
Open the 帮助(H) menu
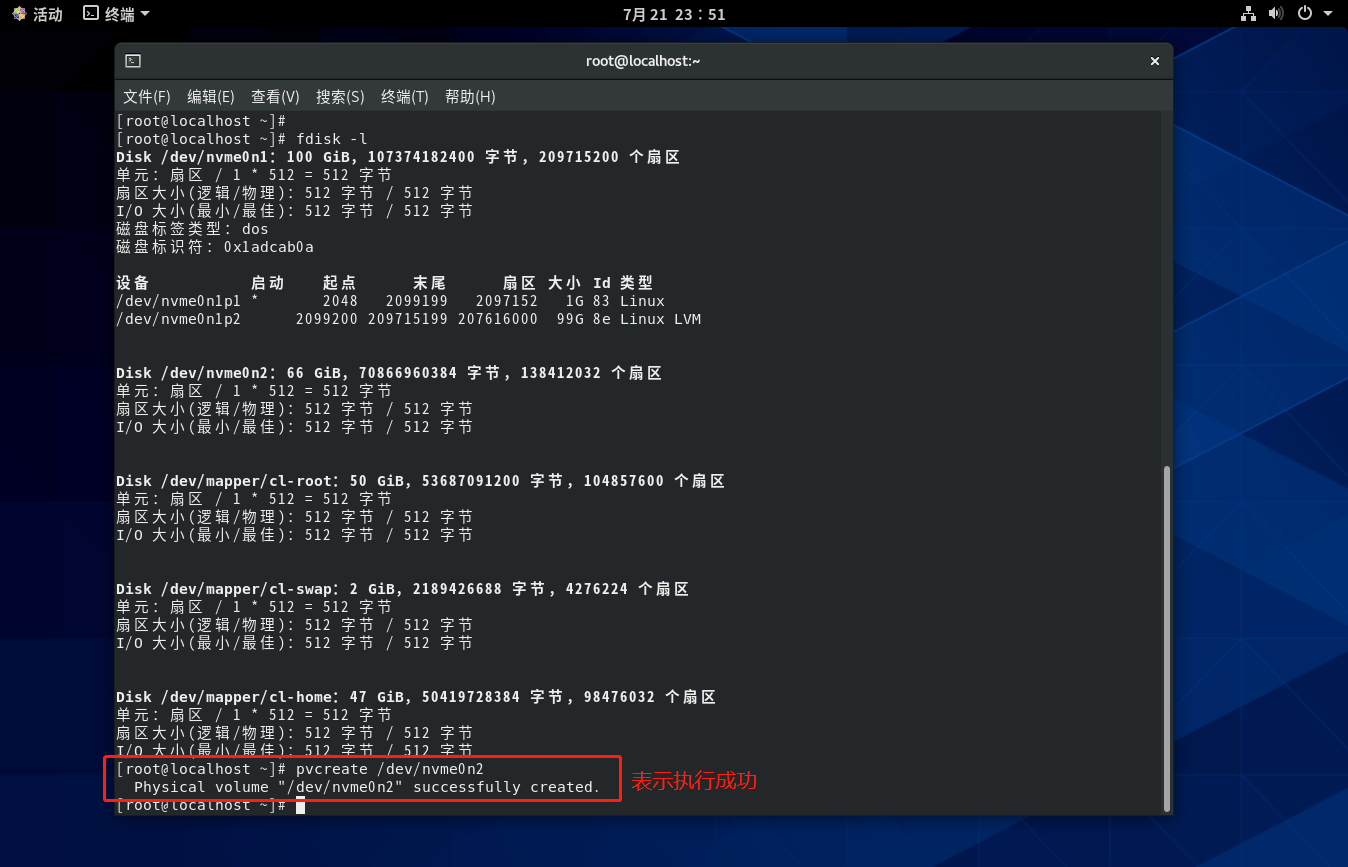pos(470,97)
